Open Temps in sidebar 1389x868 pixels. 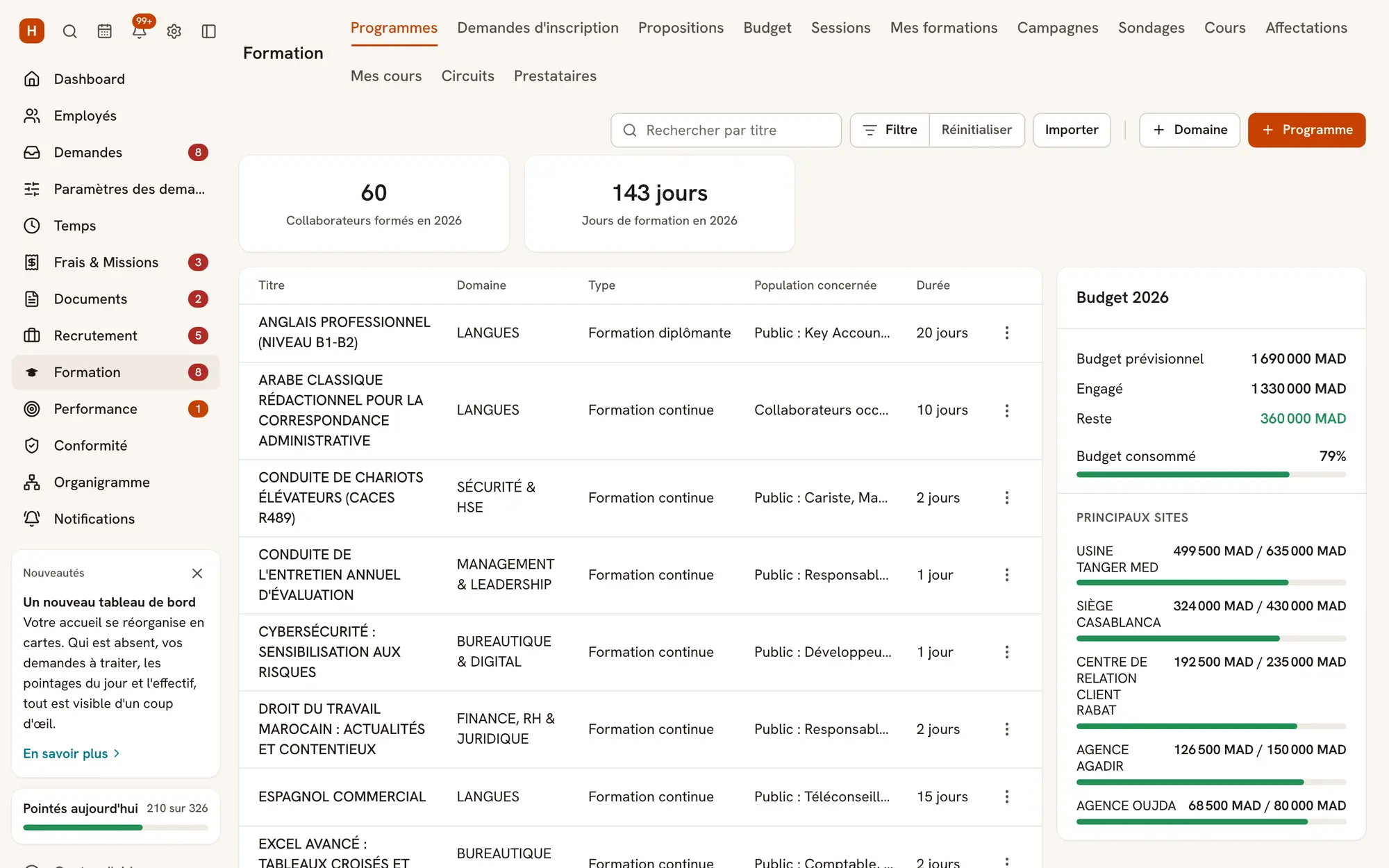tap(116, 226)
